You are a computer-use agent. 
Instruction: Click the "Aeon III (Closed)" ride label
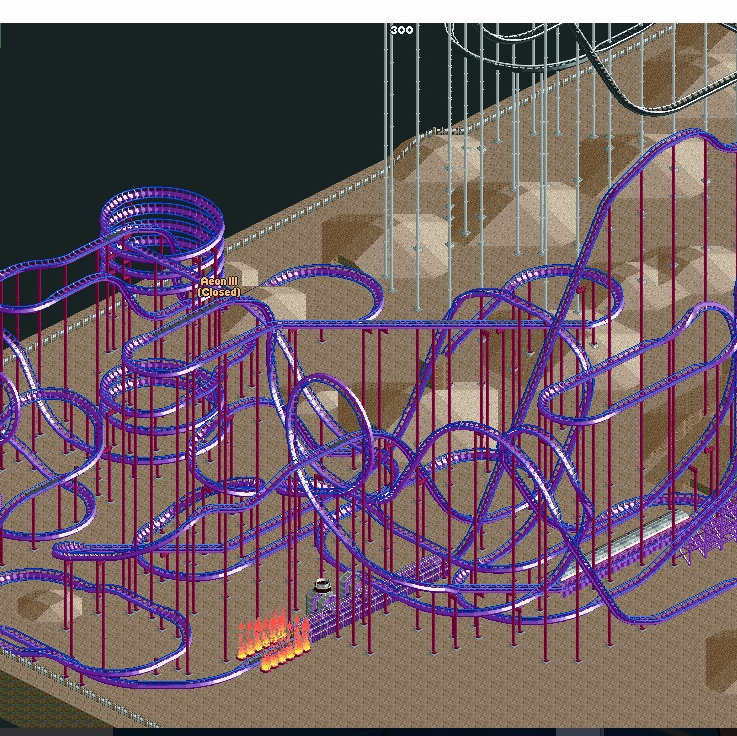[219, 287]
